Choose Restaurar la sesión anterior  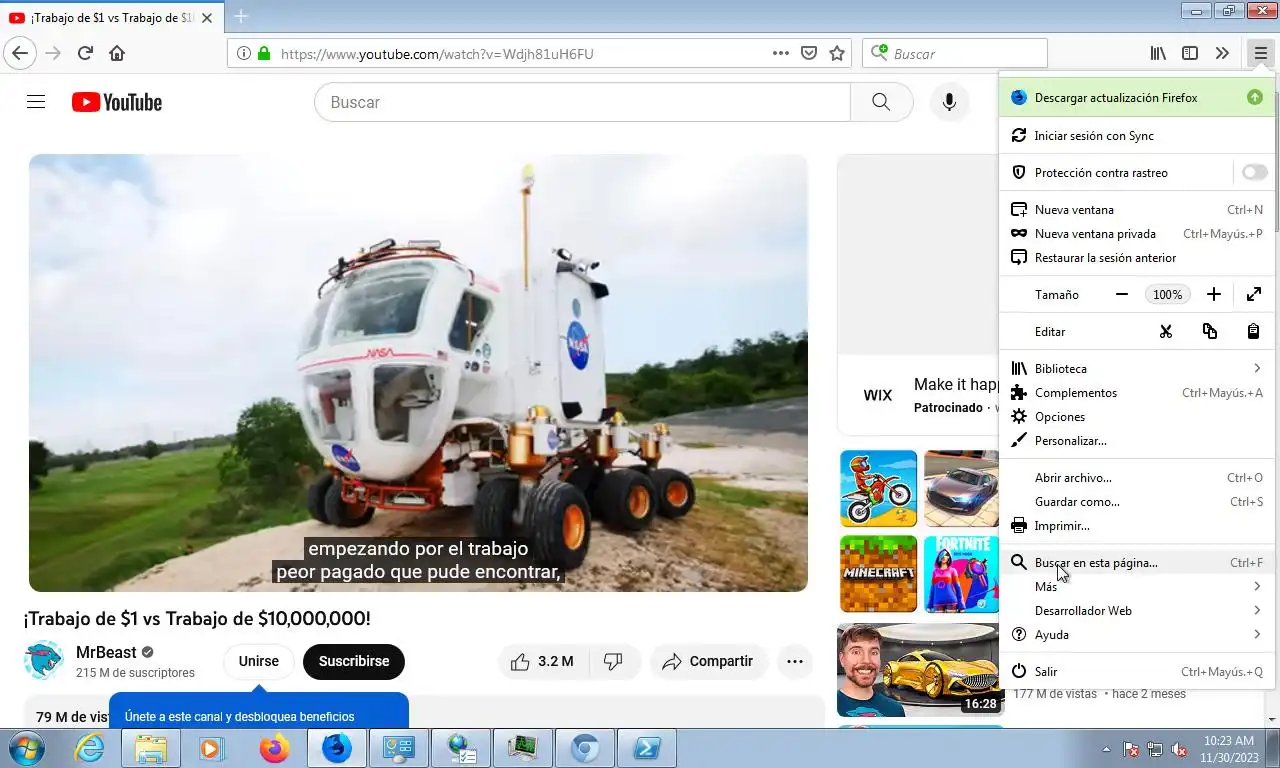point(1137,257)
